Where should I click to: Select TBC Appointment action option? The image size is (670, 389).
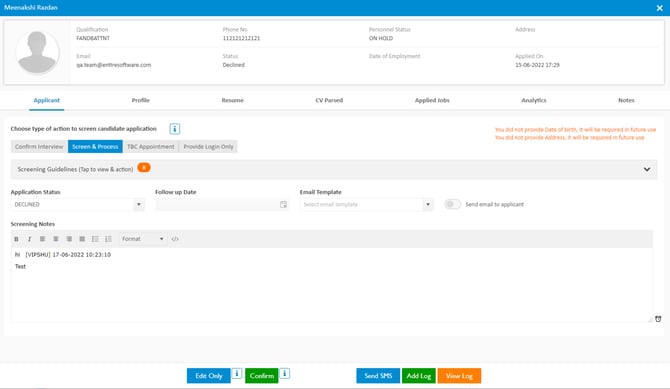coord(151,147)
